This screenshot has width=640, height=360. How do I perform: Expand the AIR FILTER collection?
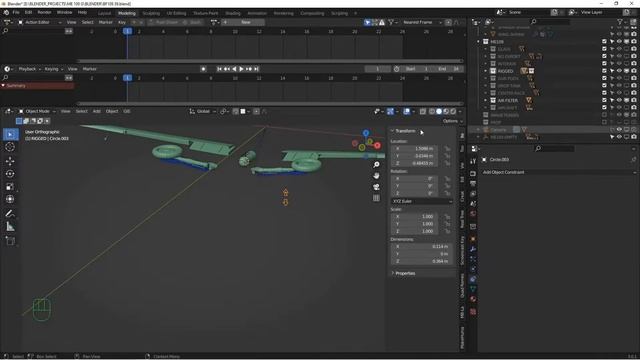click(x=486, y=100)
